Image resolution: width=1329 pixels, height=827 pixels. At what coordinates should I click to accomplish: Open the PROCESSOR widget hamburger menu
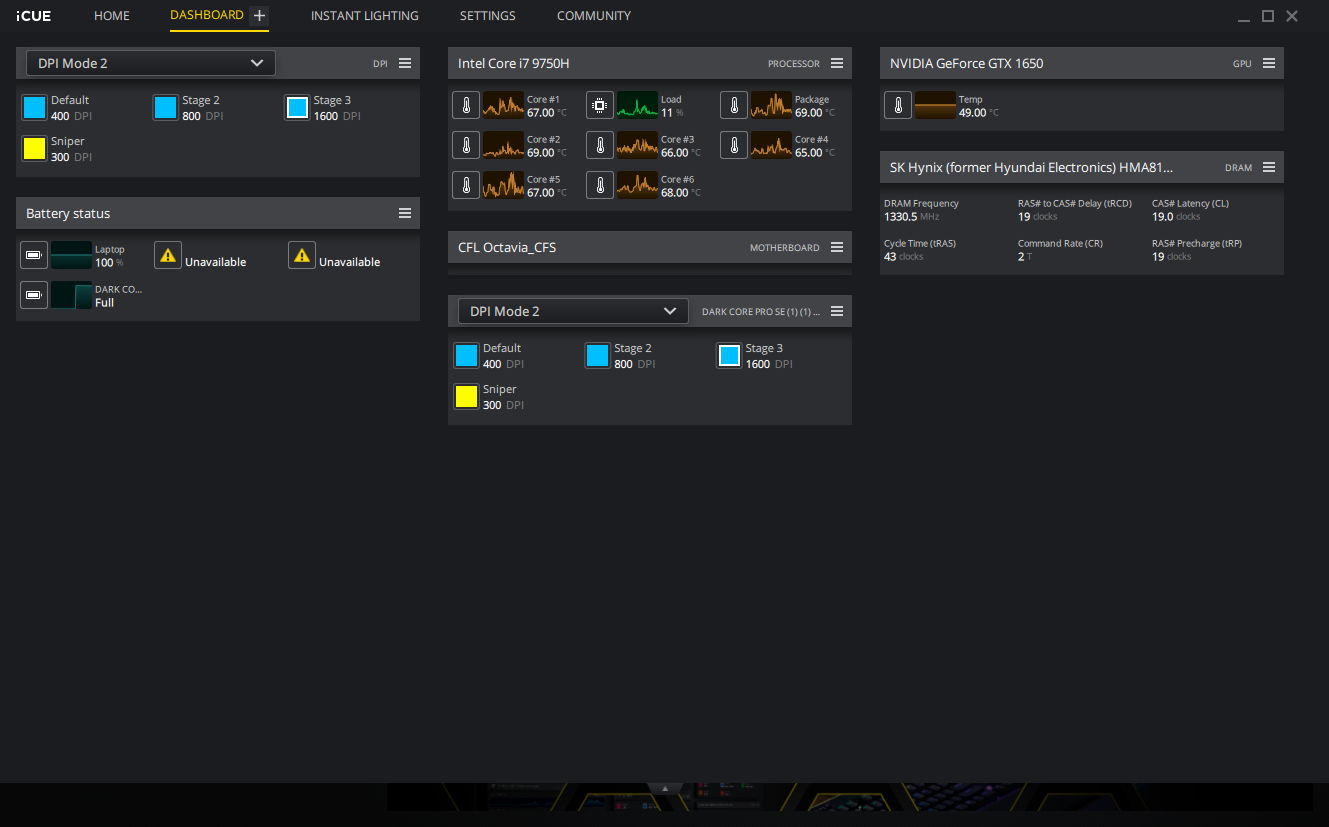pos(837,63)
